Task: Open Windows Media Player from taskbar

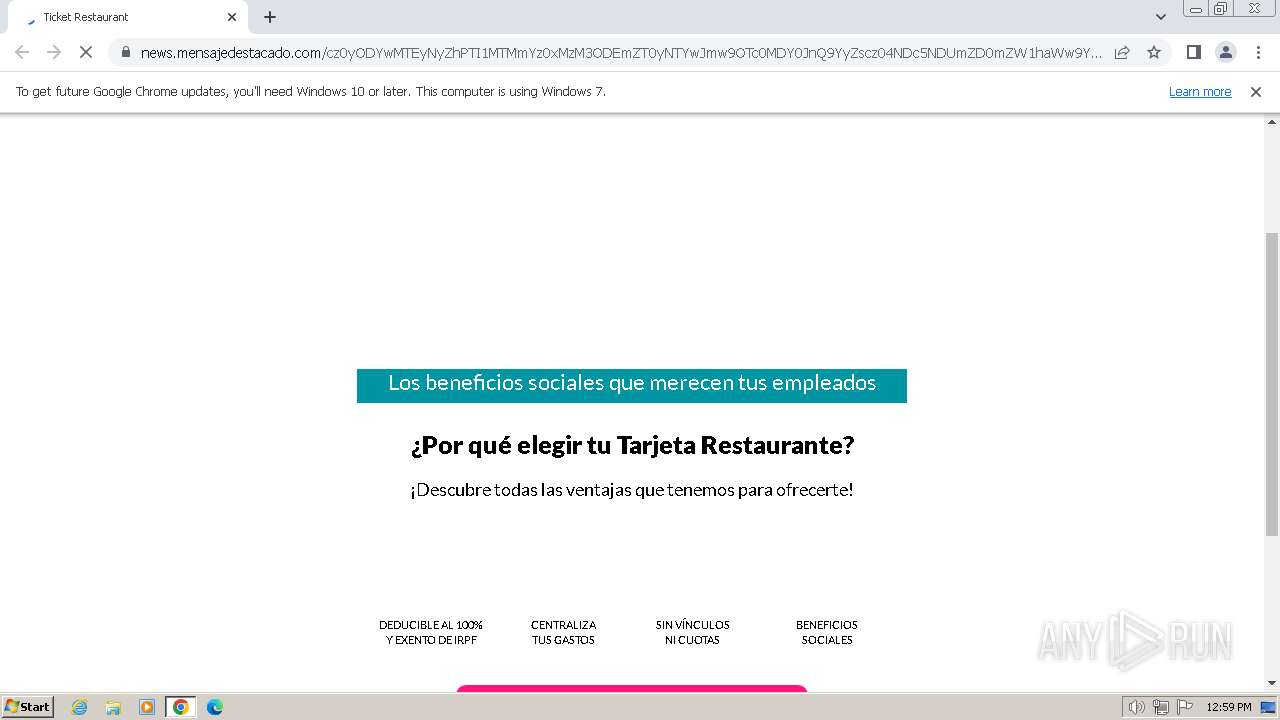Action: (147, 707)
